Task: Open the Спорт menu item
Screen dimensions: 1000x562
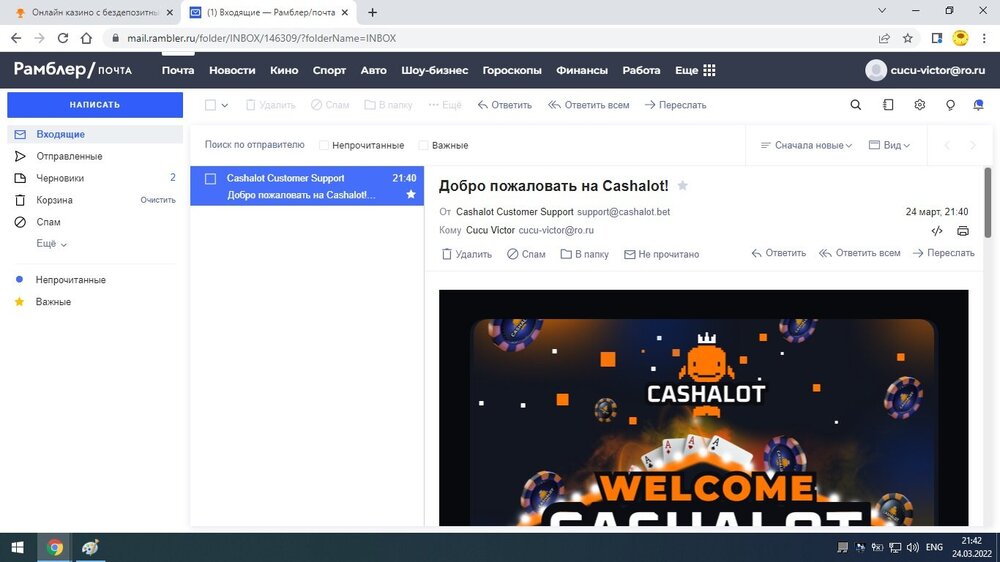Action: tap(329, 70)
